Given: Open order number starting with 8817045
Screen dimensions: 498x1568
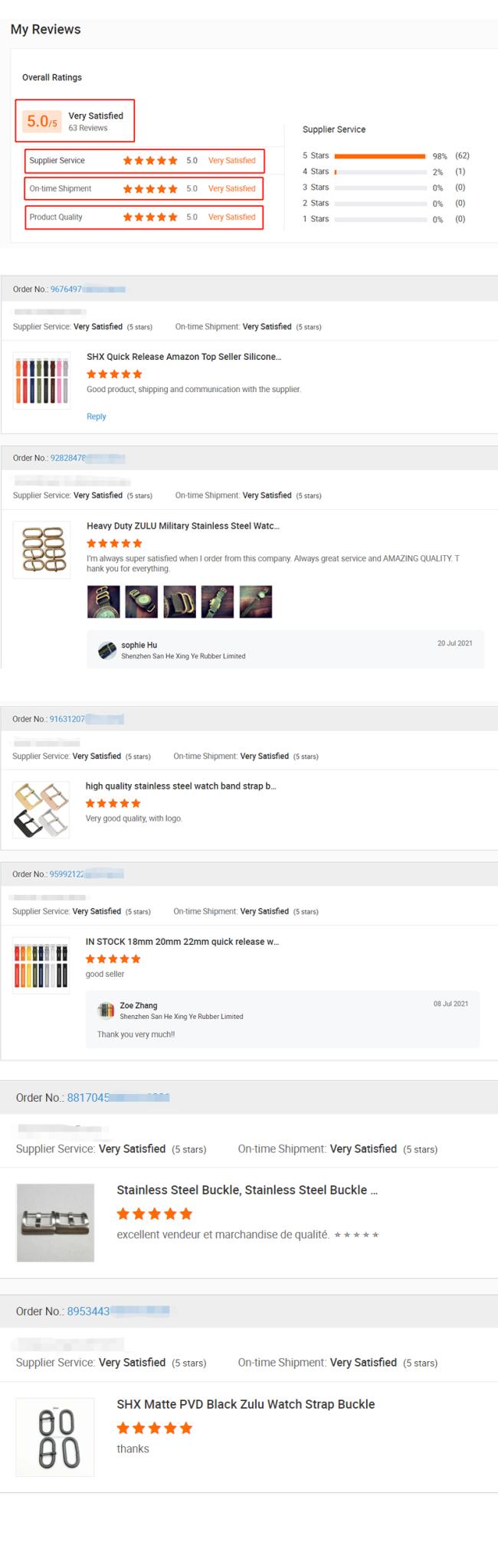Looking at the screenshot, I should tap(118, 1098).
